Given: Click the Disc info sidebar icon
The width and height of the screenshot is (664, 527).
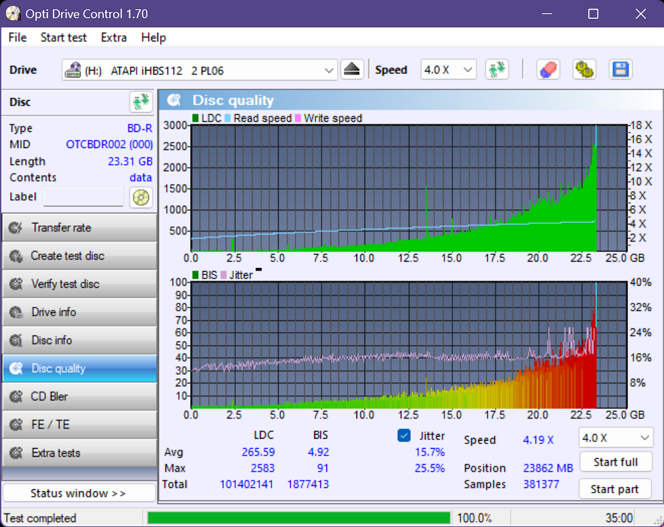Looking at the screenshot, I should click(16, 340).
